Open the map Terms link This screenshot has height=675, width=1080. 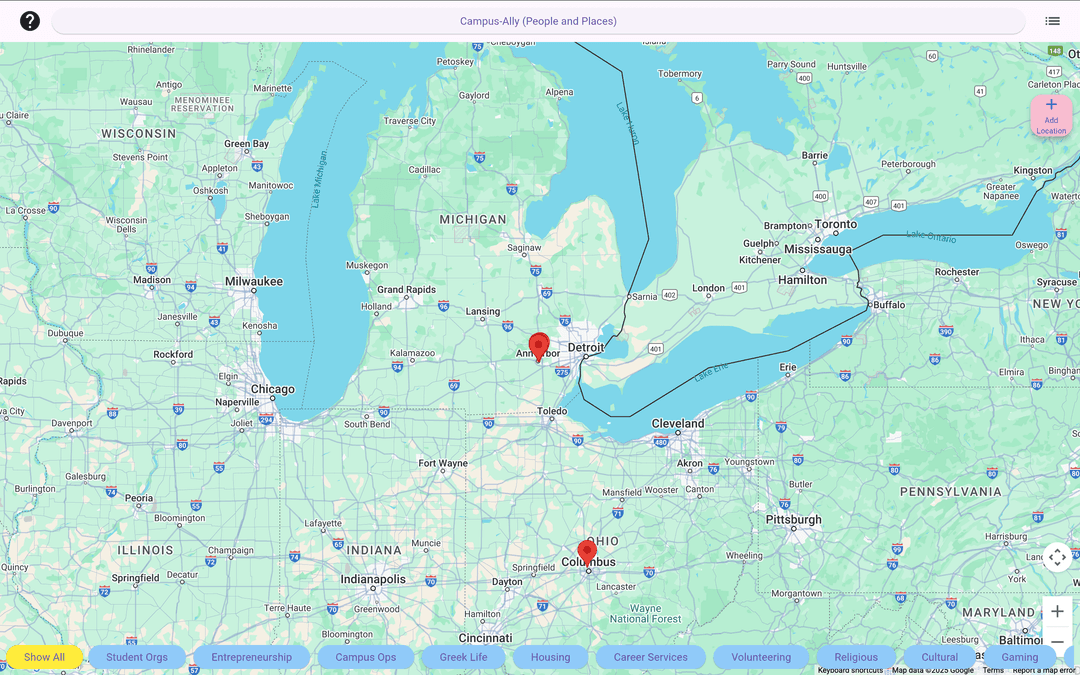tap(993, 670)
